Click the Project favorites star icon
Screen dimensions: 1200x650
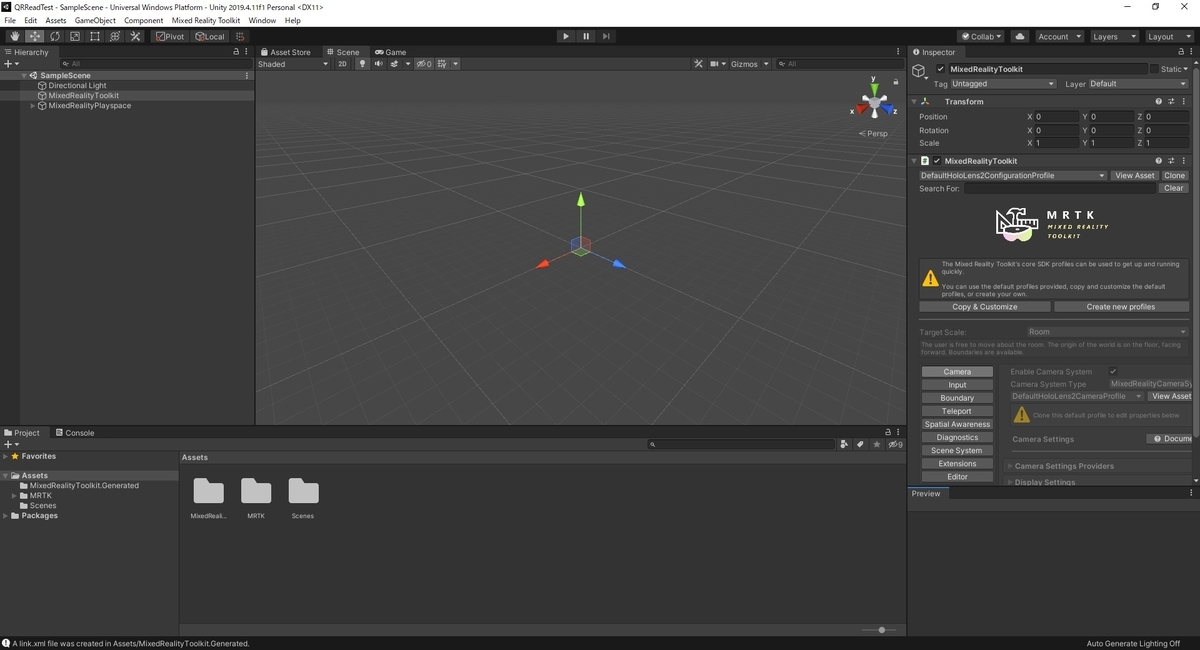click(877, 444)
